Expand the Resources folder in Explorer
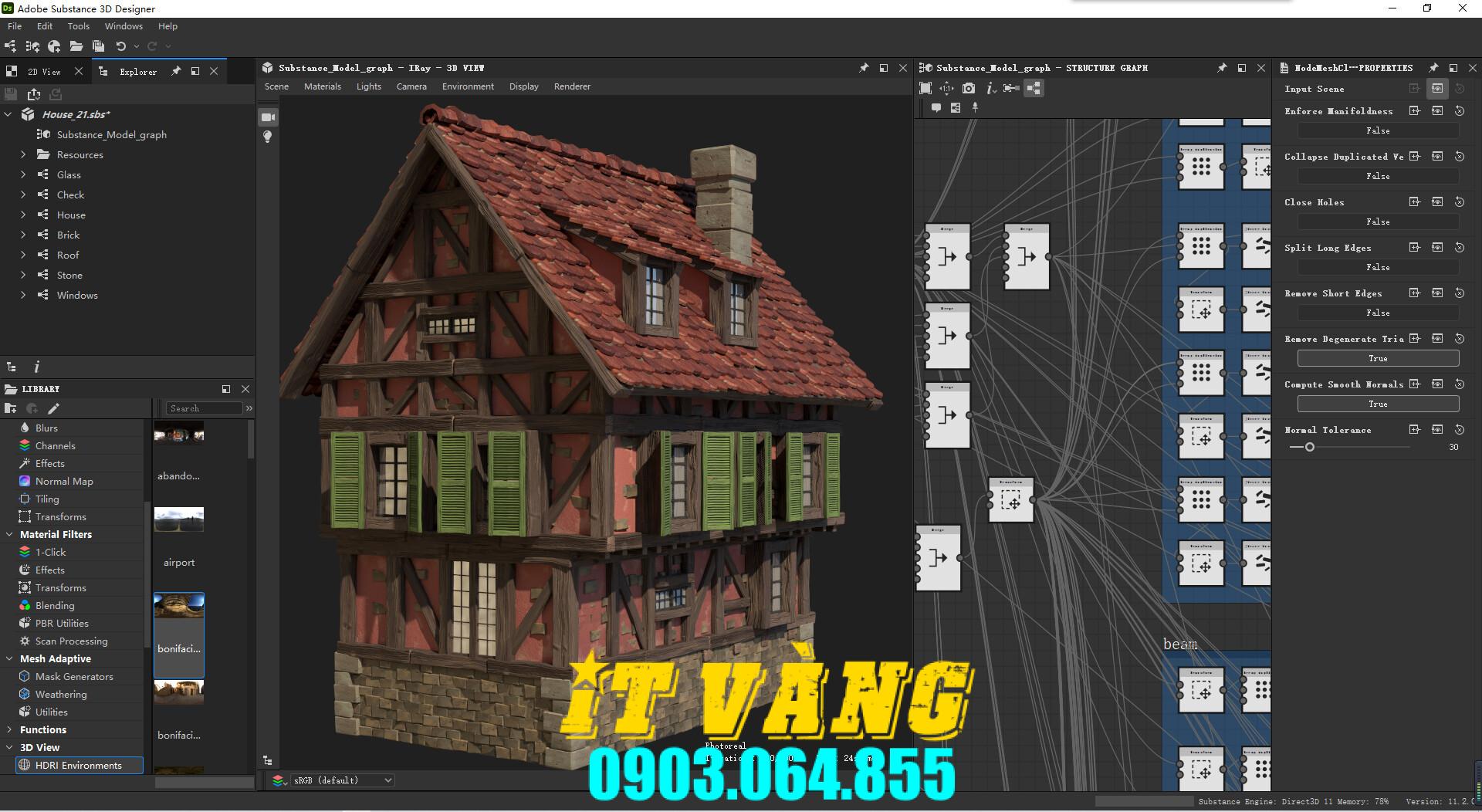The width and height of the screenshot is (1482, 812). point(23,154)
